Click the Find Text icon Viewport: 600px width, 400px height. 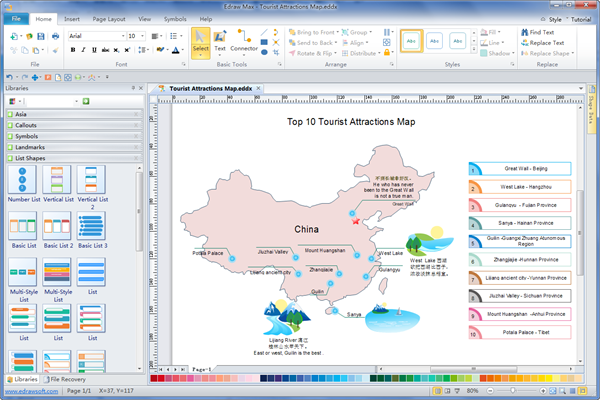coord(521,32)
